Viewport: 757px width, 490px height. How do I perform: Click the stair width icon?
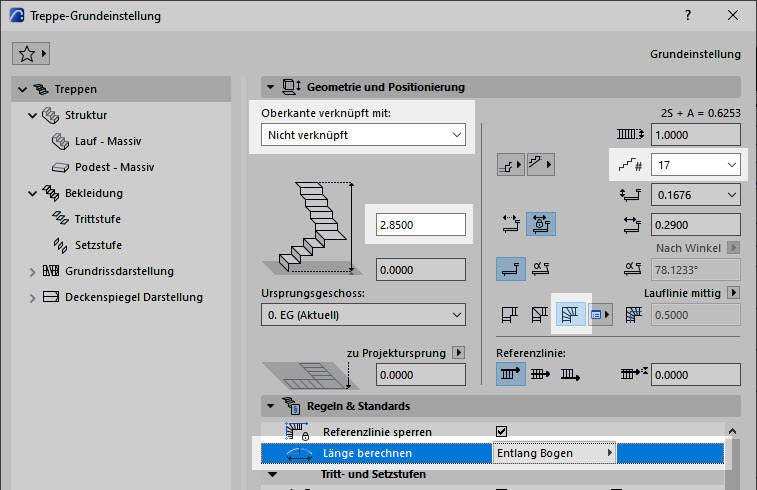point(631,134)
